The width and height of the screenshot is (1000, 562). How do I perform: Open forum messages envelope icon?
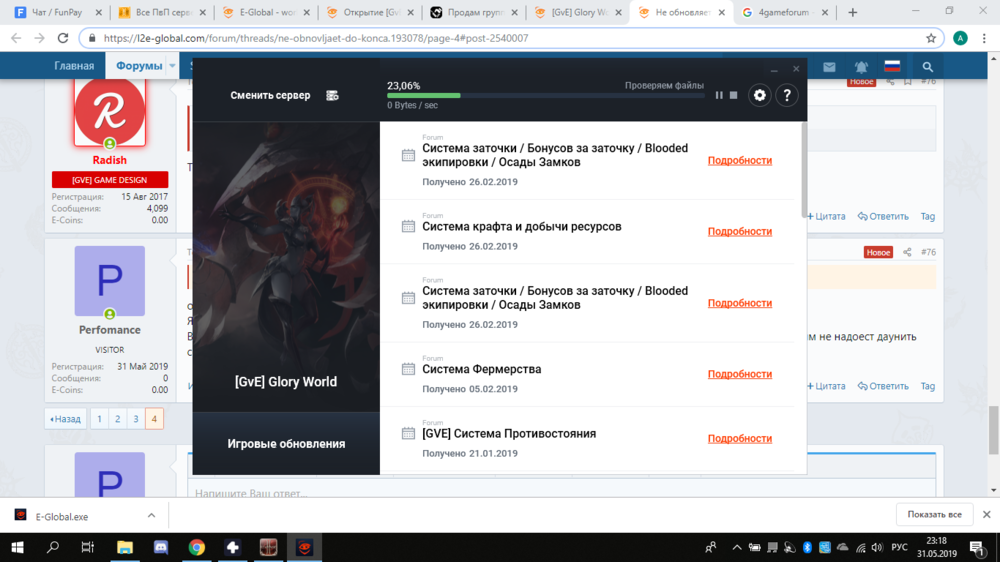tap(829, 67)
